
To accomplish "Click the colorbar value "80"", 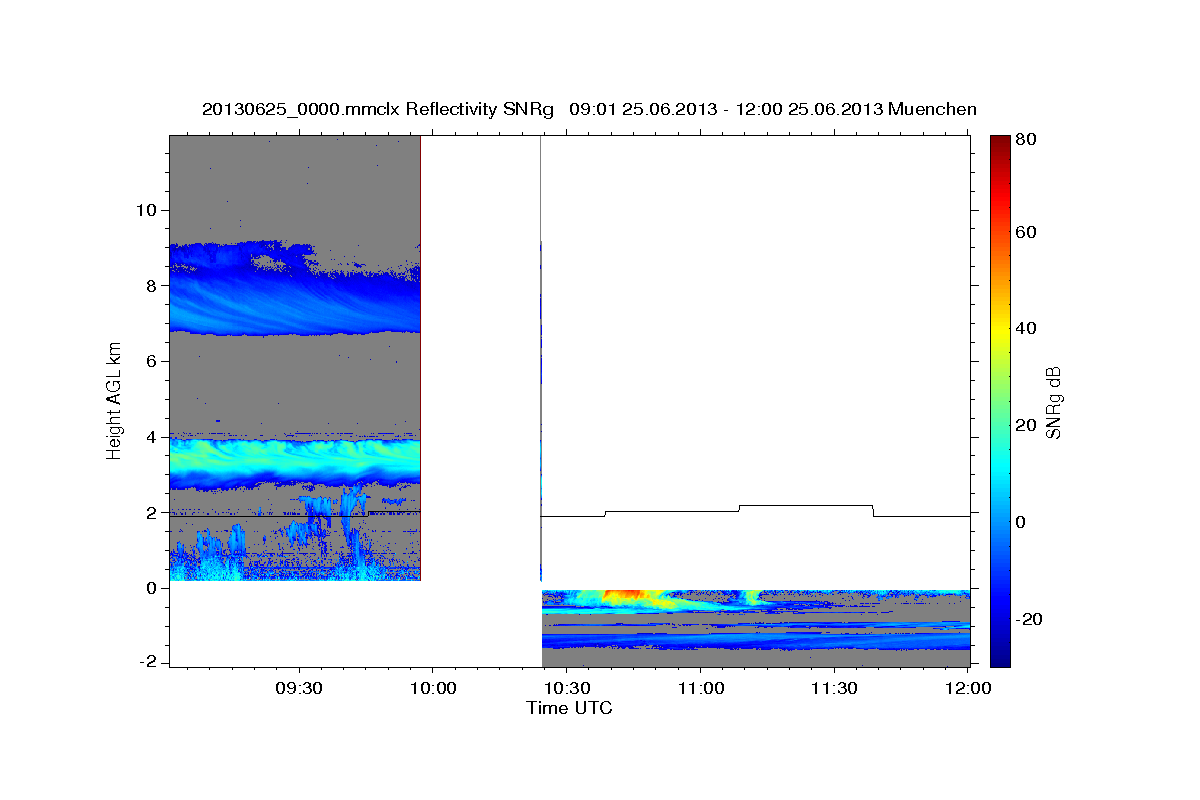I will [1027, 140].
